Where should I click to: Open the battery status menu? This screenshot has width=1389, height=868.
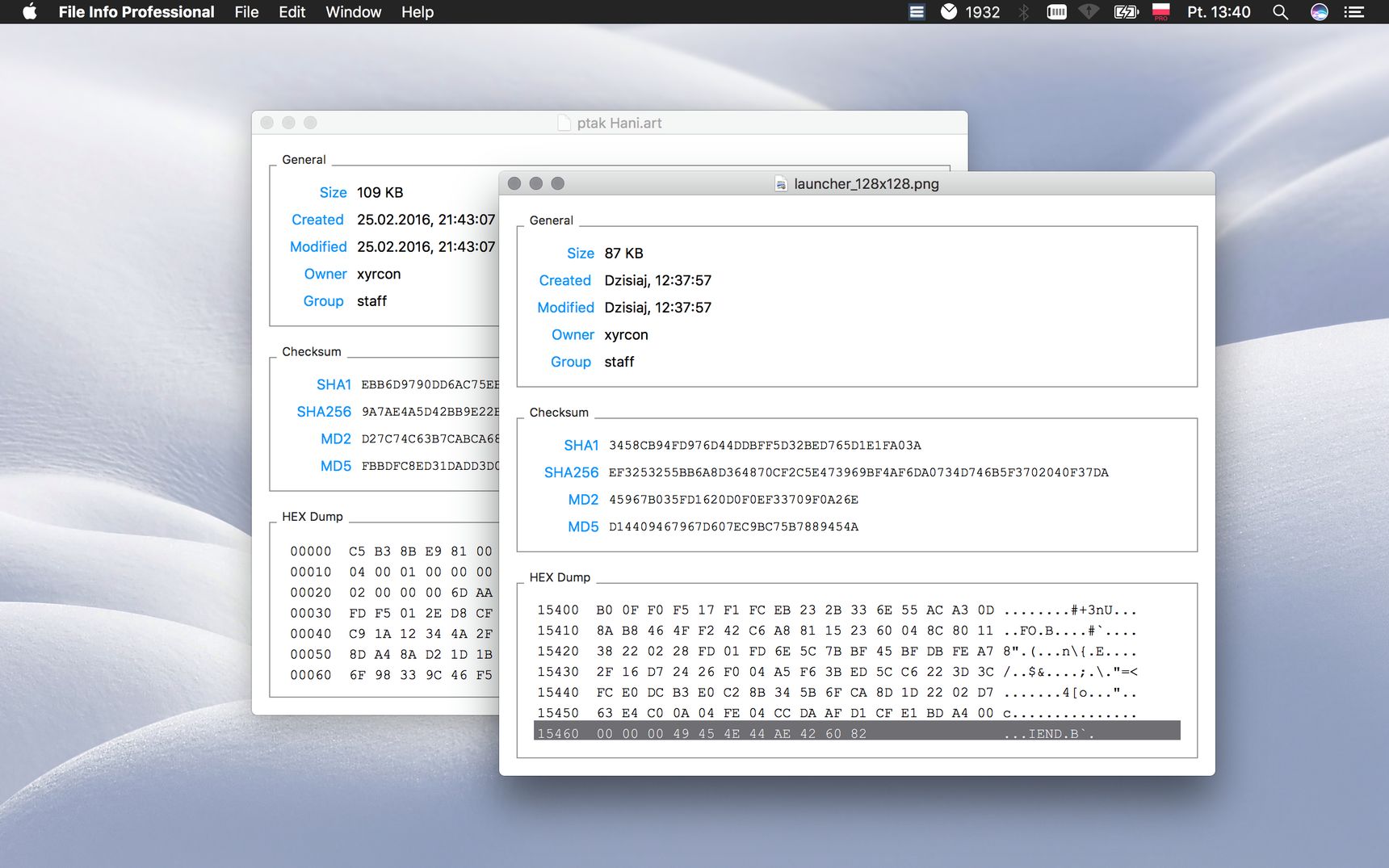tap(1126, 11)
